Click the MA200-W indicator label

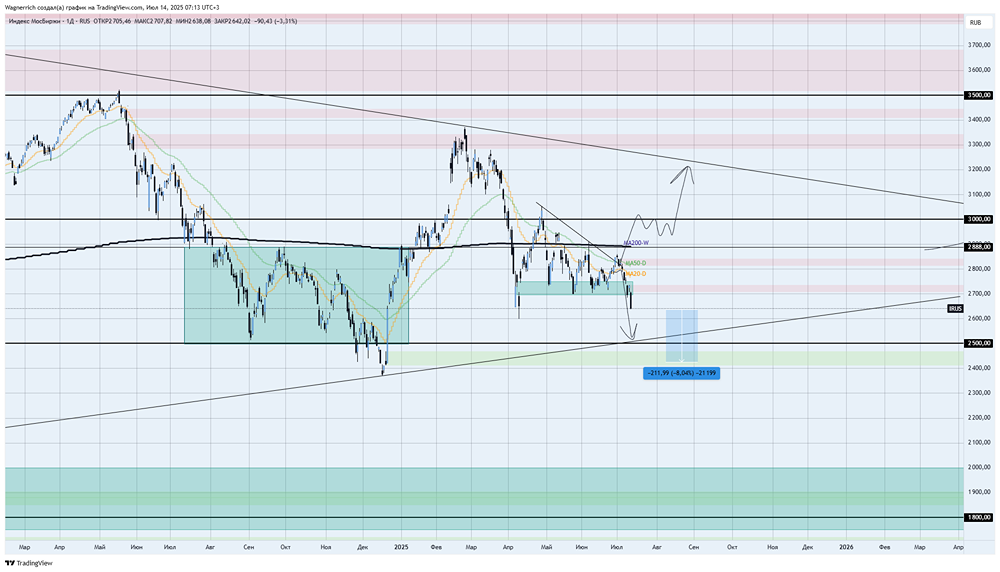[x=636, y=243]
